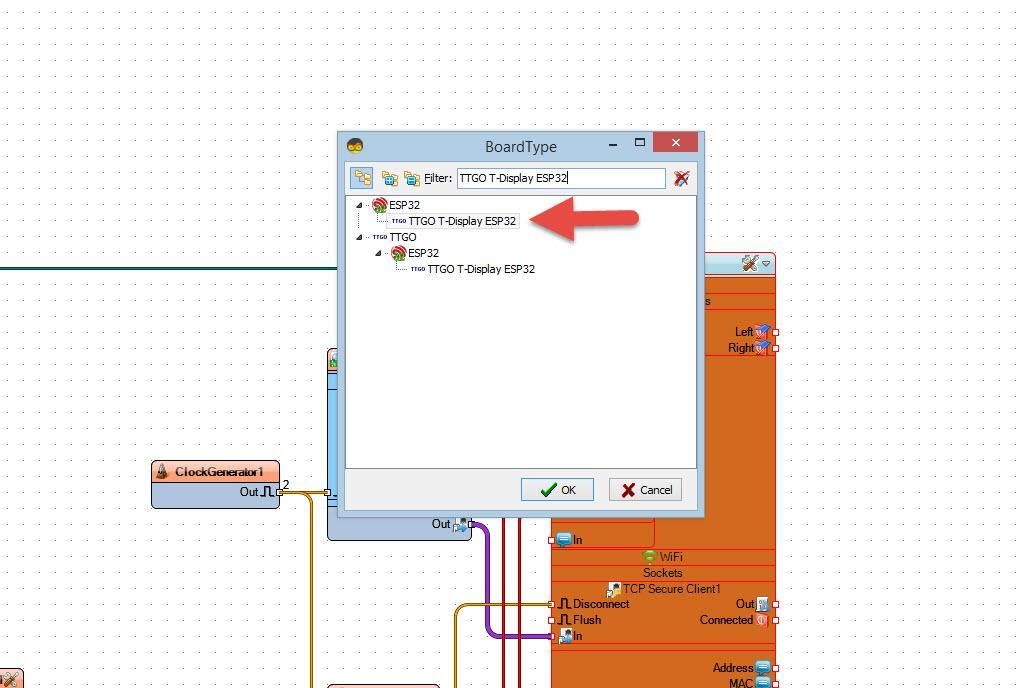
Task: Confirm board selection with OK
Action: coord(557,490)
